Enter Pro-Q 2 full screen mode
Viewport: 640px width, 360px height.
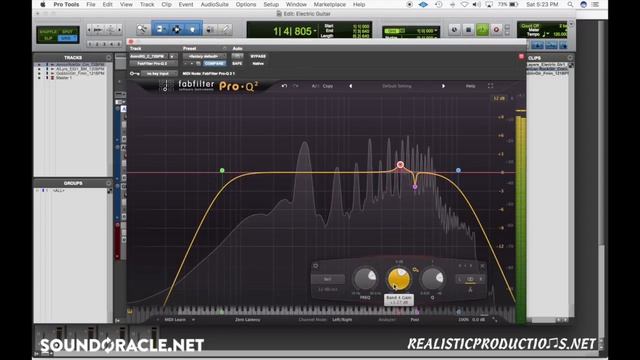click(x=490, y=86)
